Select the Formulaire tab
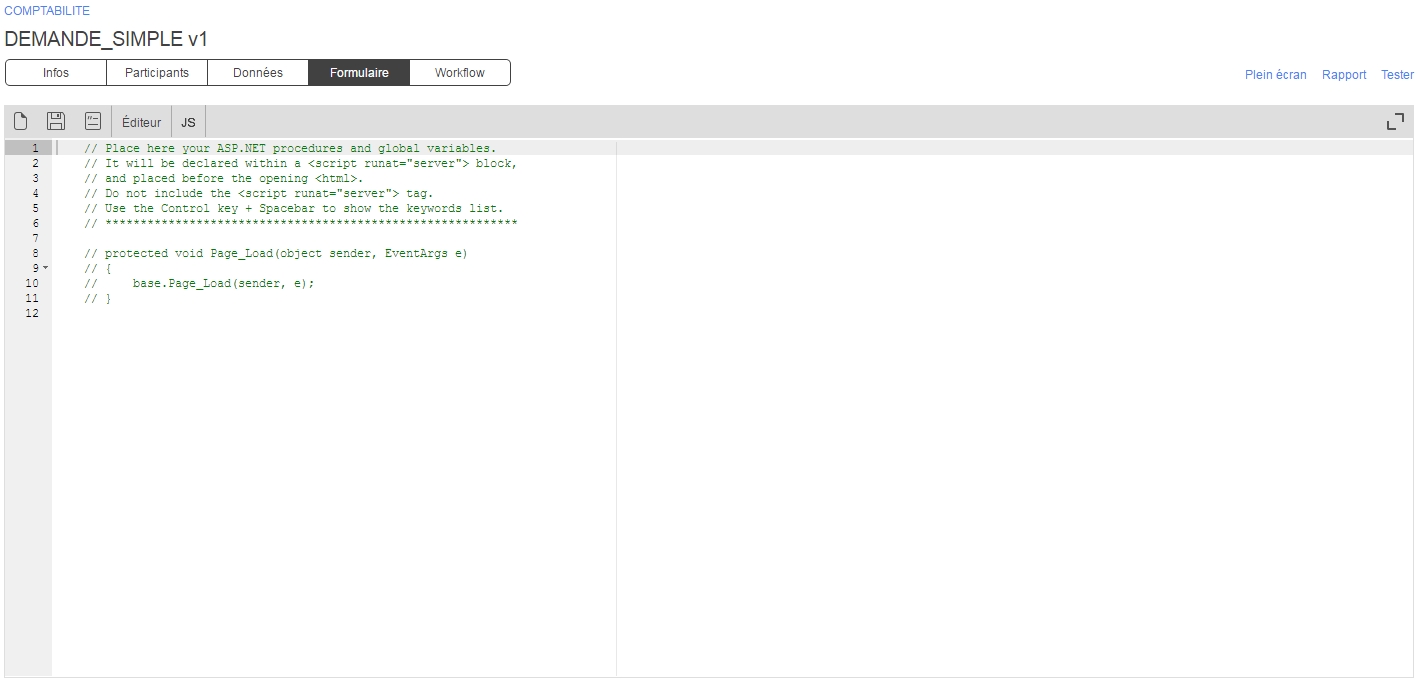Image resolution: width=1420 pixels, height=683 pixels. (359, 73)
